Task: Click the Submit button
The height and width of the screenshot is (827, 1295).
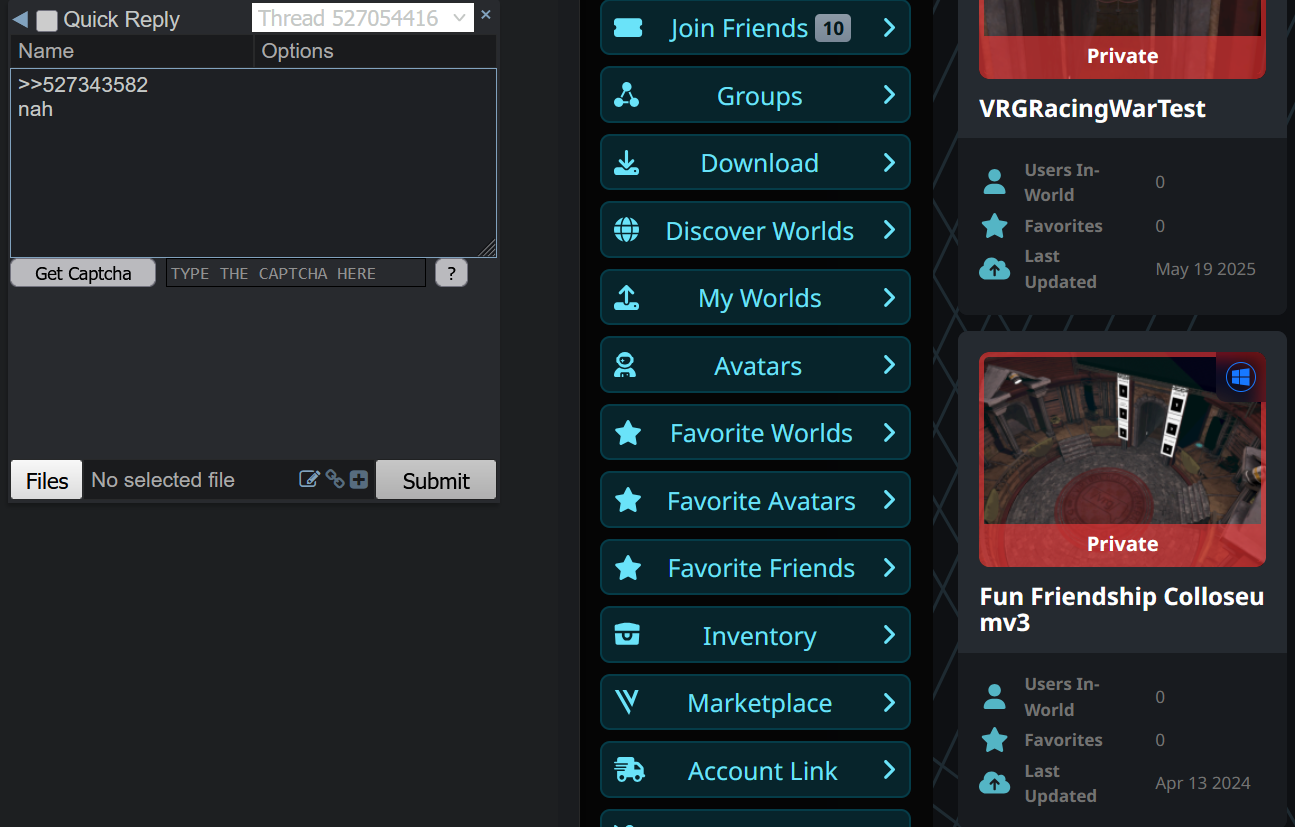Action: tap(436, 480)
